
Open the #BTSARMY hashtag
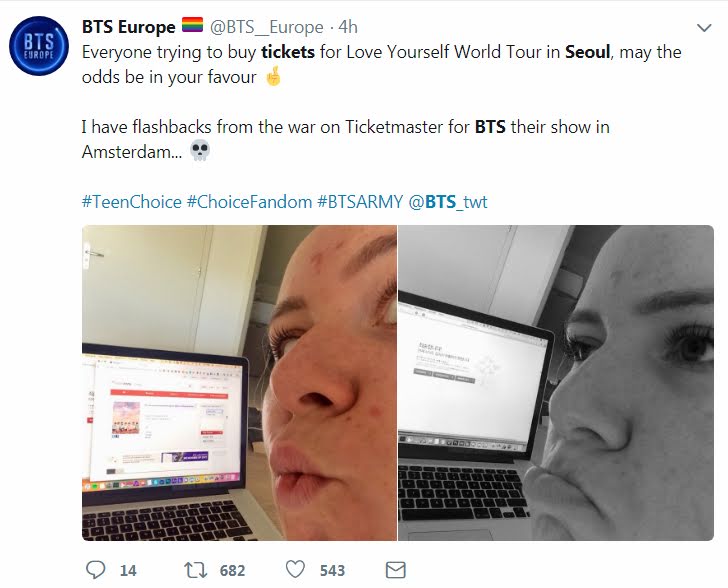(360, 202)
